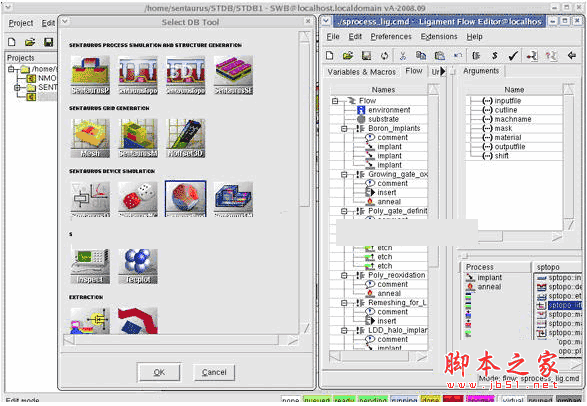Select the NMO project in SWB tree
The image size is (587, 406).
tap(47, 78)
